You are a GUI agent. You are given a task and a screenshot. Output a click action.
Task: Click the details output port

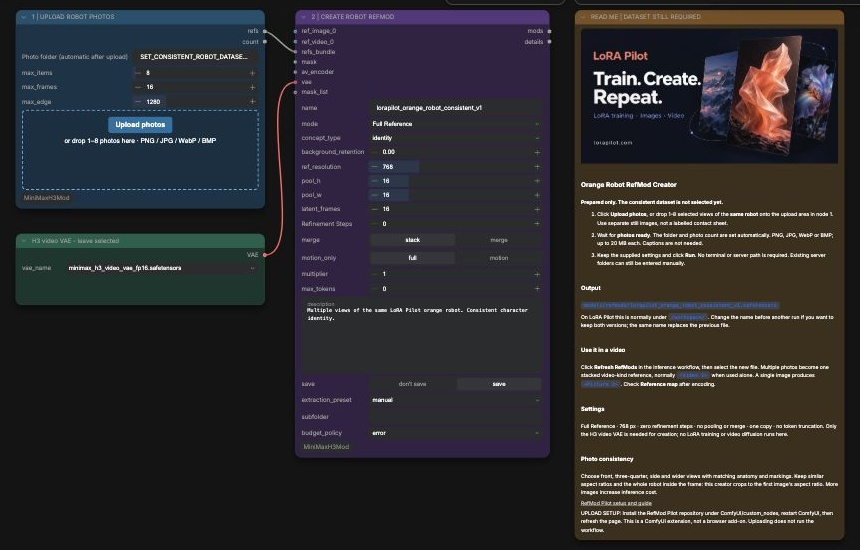[x=550, y=42]
